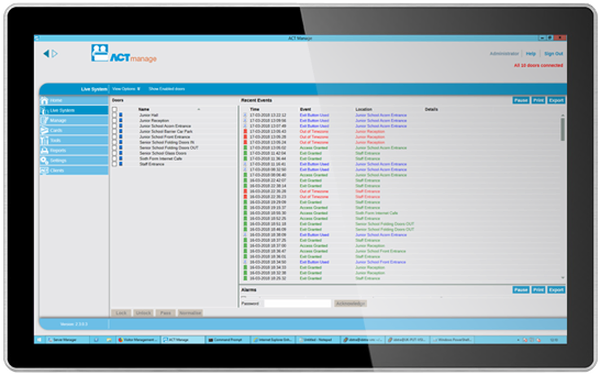Open the Manage sidebar icon
Screen dimensions: 600x374
click(44, 120)
